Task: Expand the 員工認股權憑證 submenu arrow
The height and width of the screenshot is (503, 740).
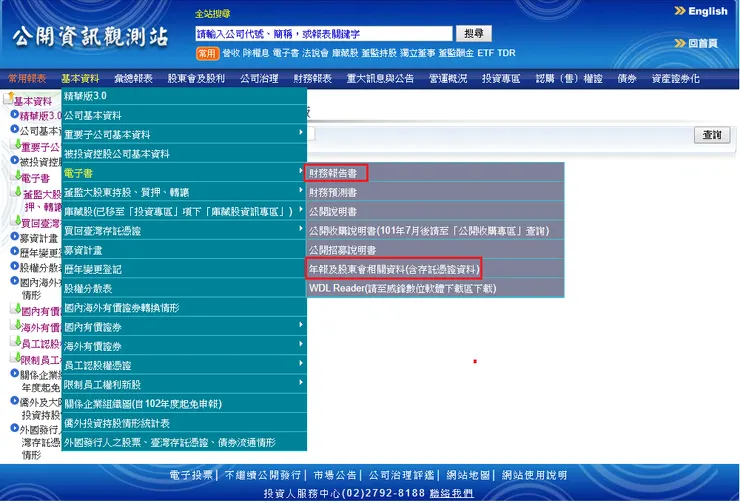Action: [x=301, y=363]
